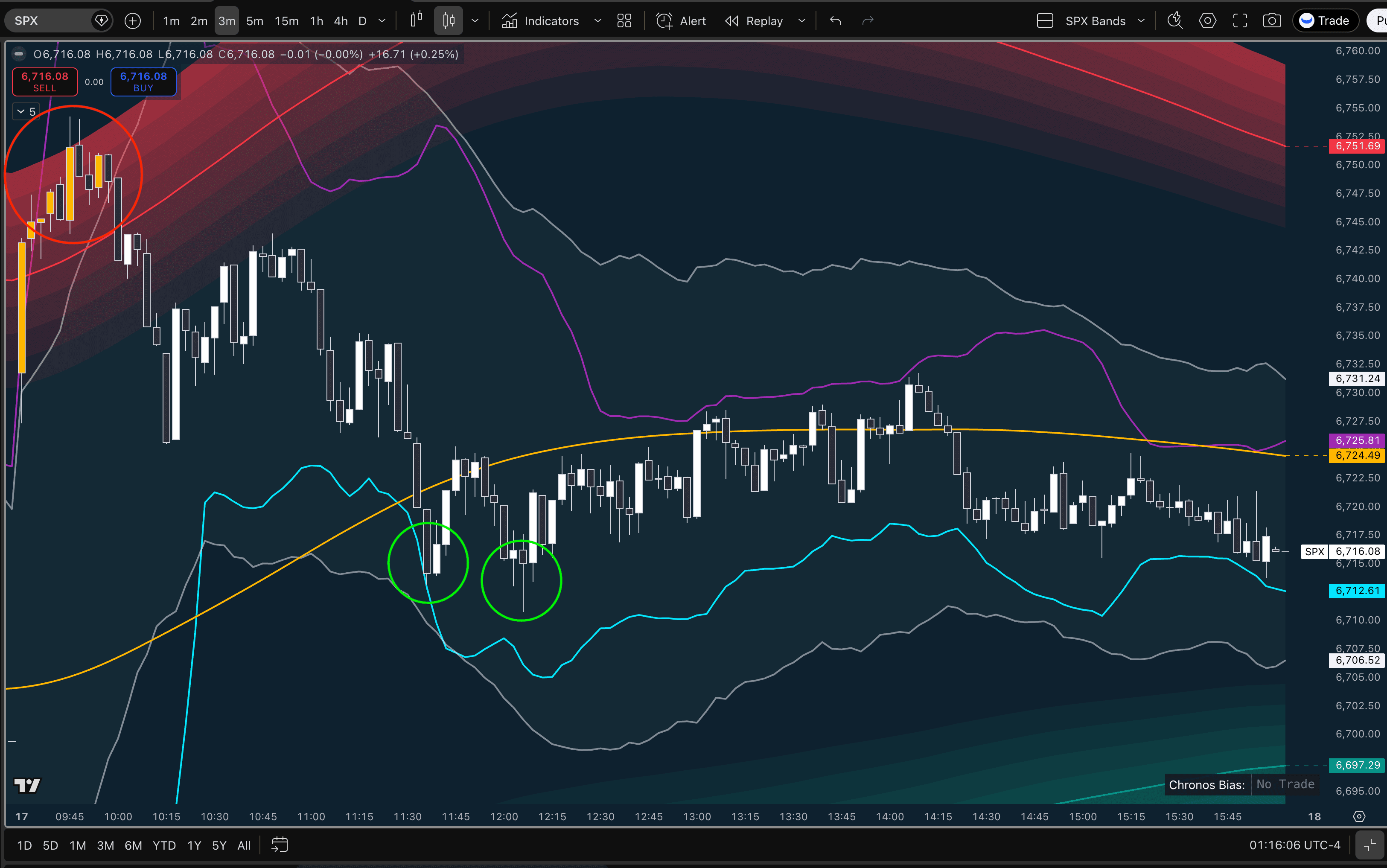Add a new symbol with the plus icon
Image resolution: width=1387 pixels, height=868 pixels.
133,20
